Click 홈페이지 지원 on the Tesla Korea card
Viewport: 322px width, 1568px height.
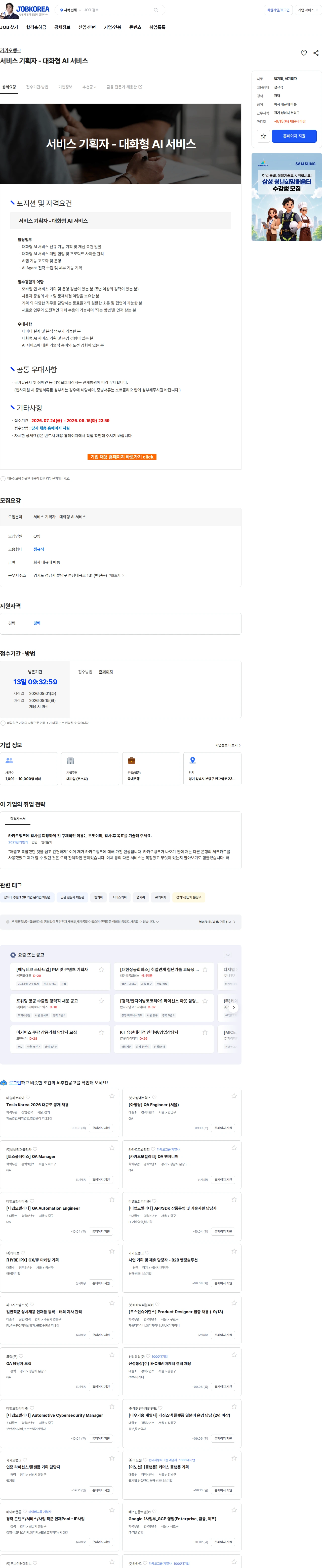tap(101, 1128)
